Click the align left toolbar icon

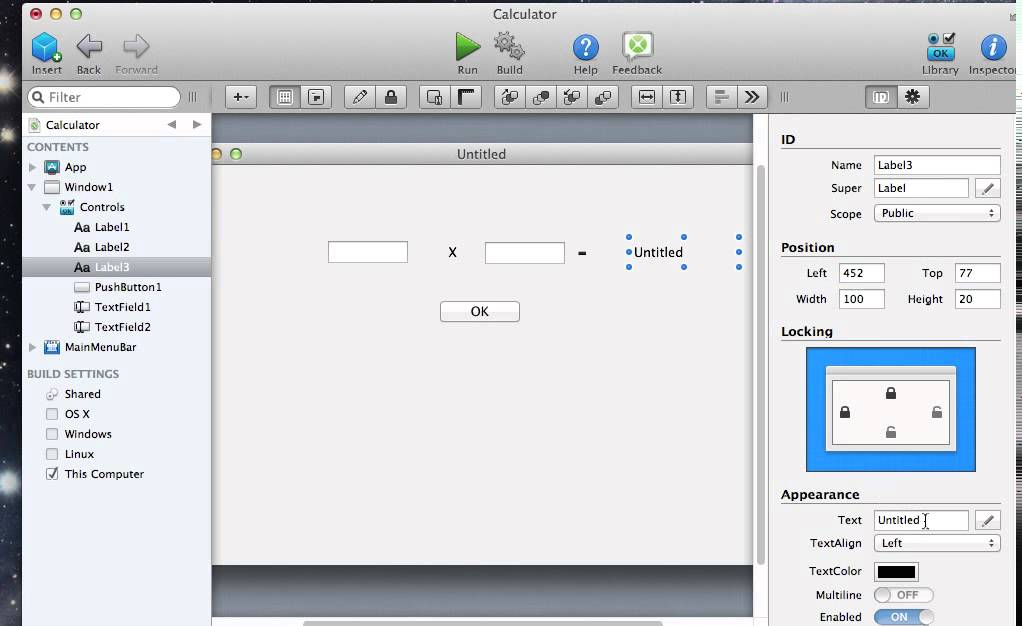pos(722,97)
